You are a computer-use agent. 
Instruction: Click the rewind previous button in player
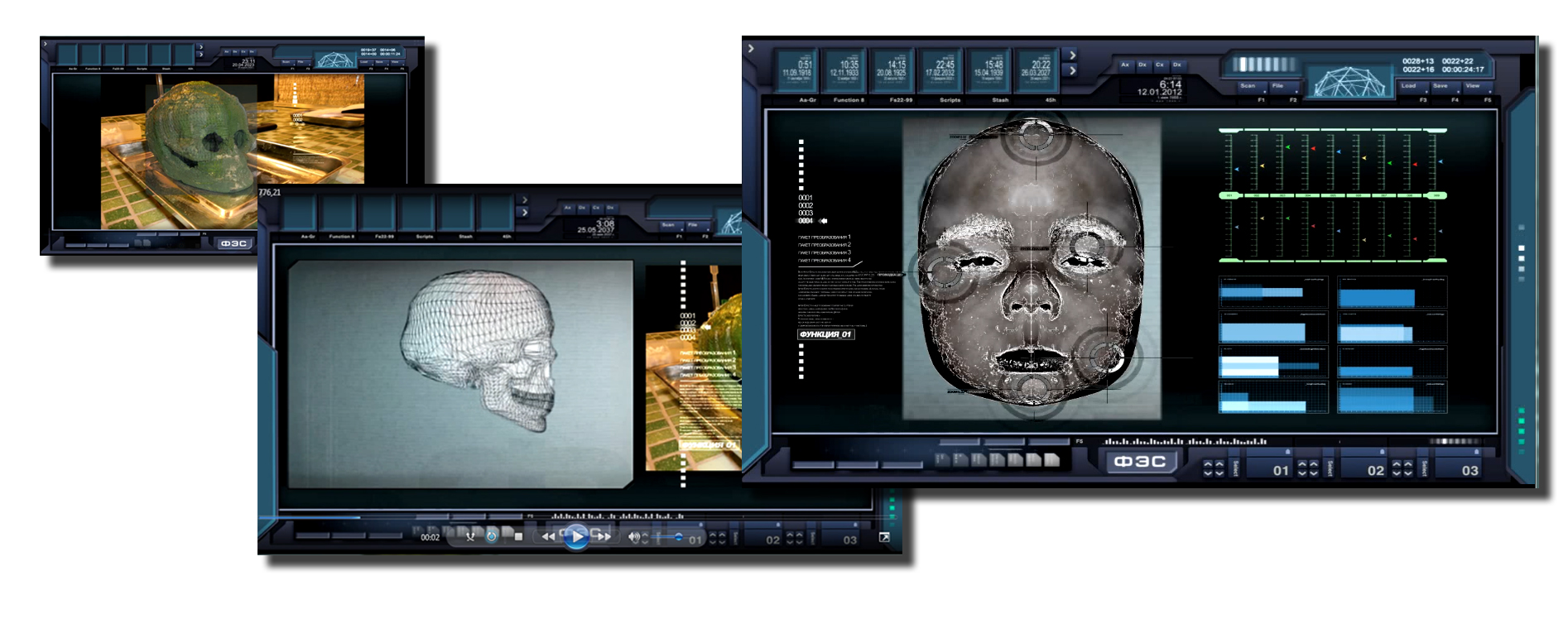click(549, 537)
